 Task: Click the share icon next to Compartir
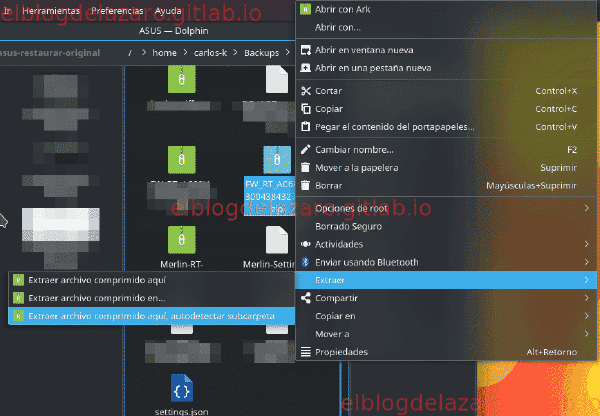pyautogui.click(x=305, y=298)
